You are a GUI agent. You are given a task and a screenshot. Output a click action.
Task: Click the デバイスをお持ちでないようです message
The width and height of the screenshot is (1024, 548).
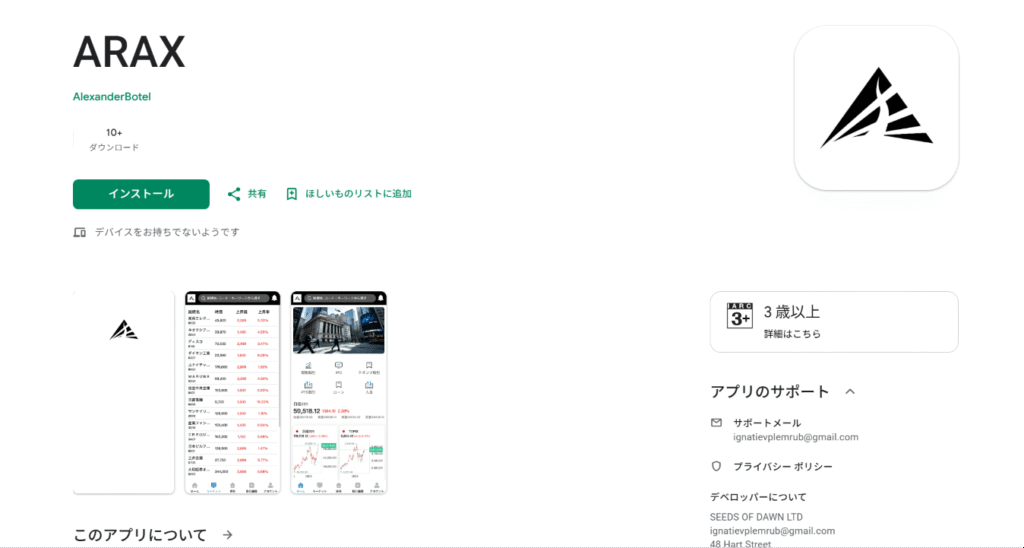click(167, 232)
